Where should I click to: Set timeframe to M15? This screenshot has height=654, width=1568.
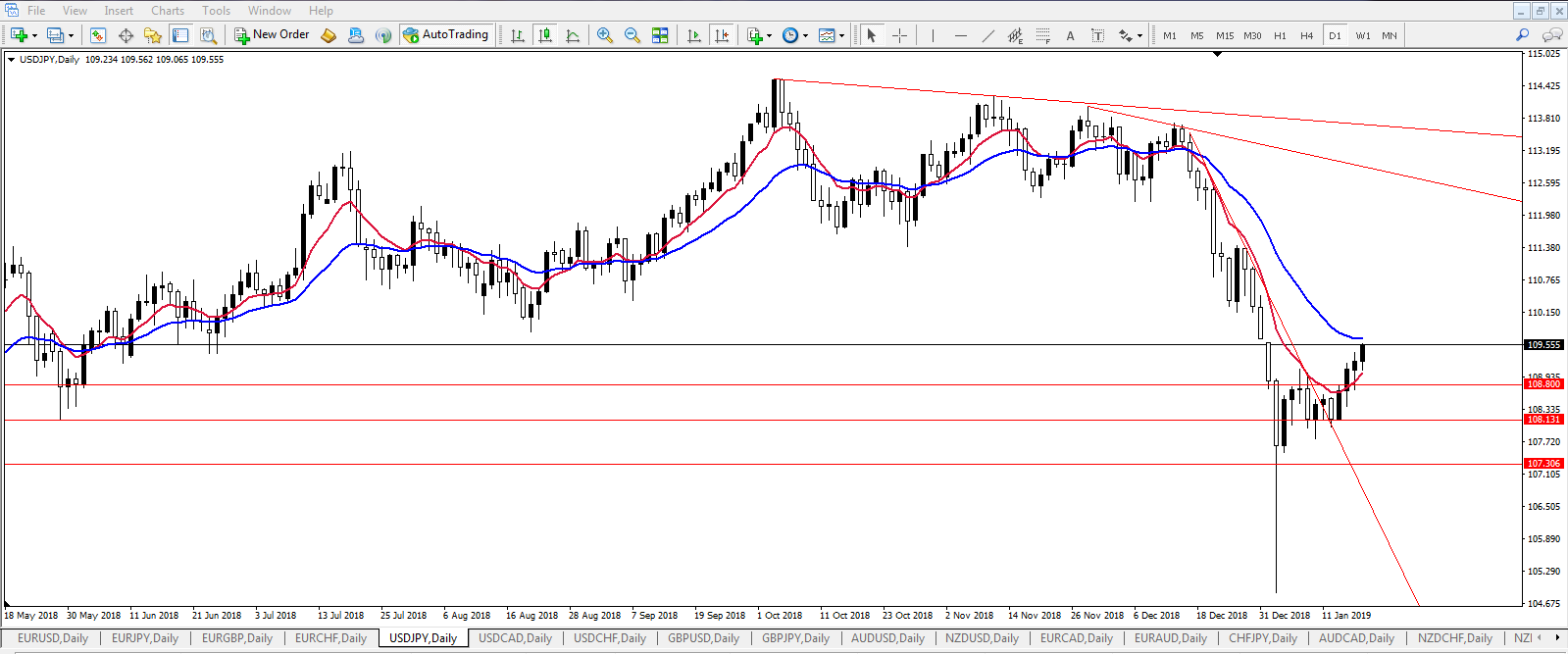[x=1225, y=35]
